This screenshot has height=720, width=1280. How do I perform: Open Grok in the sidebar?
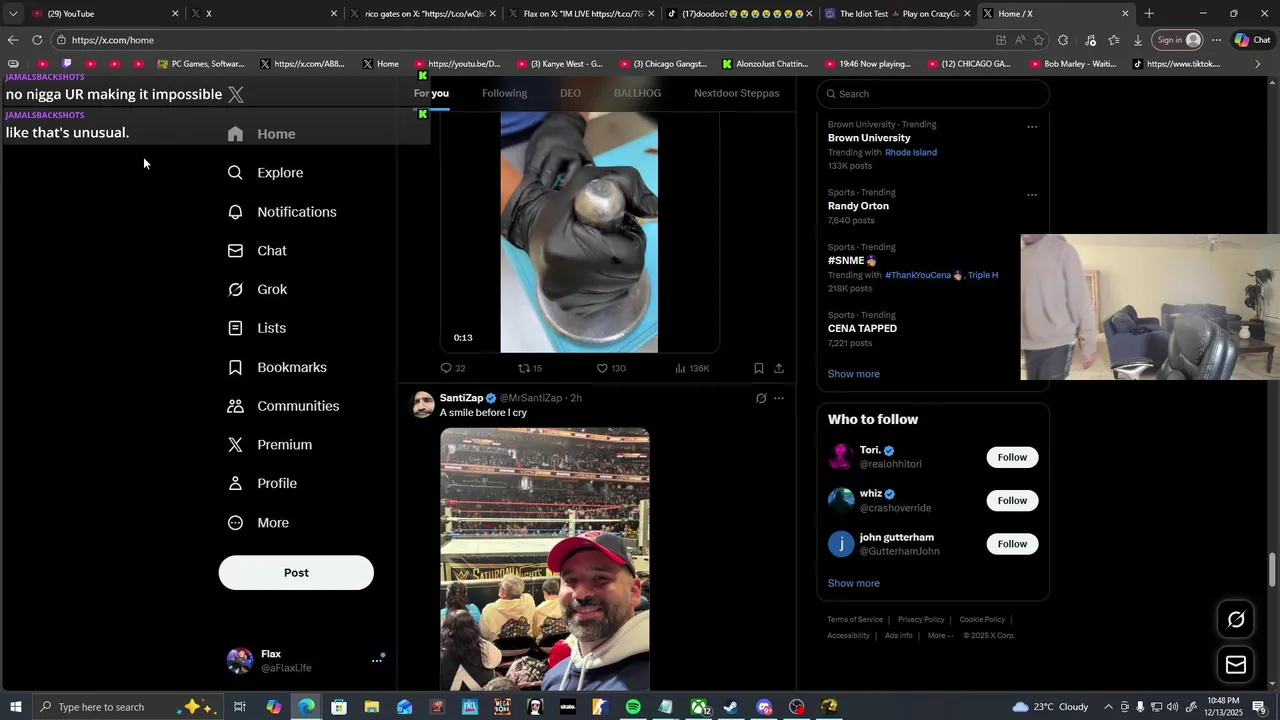click(257, 289)
